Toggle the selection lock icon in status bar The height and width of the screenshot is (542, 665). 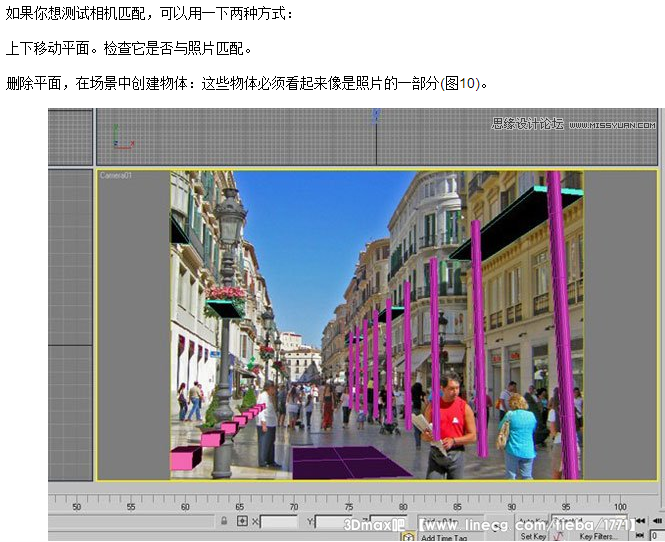tap(224, 521)
